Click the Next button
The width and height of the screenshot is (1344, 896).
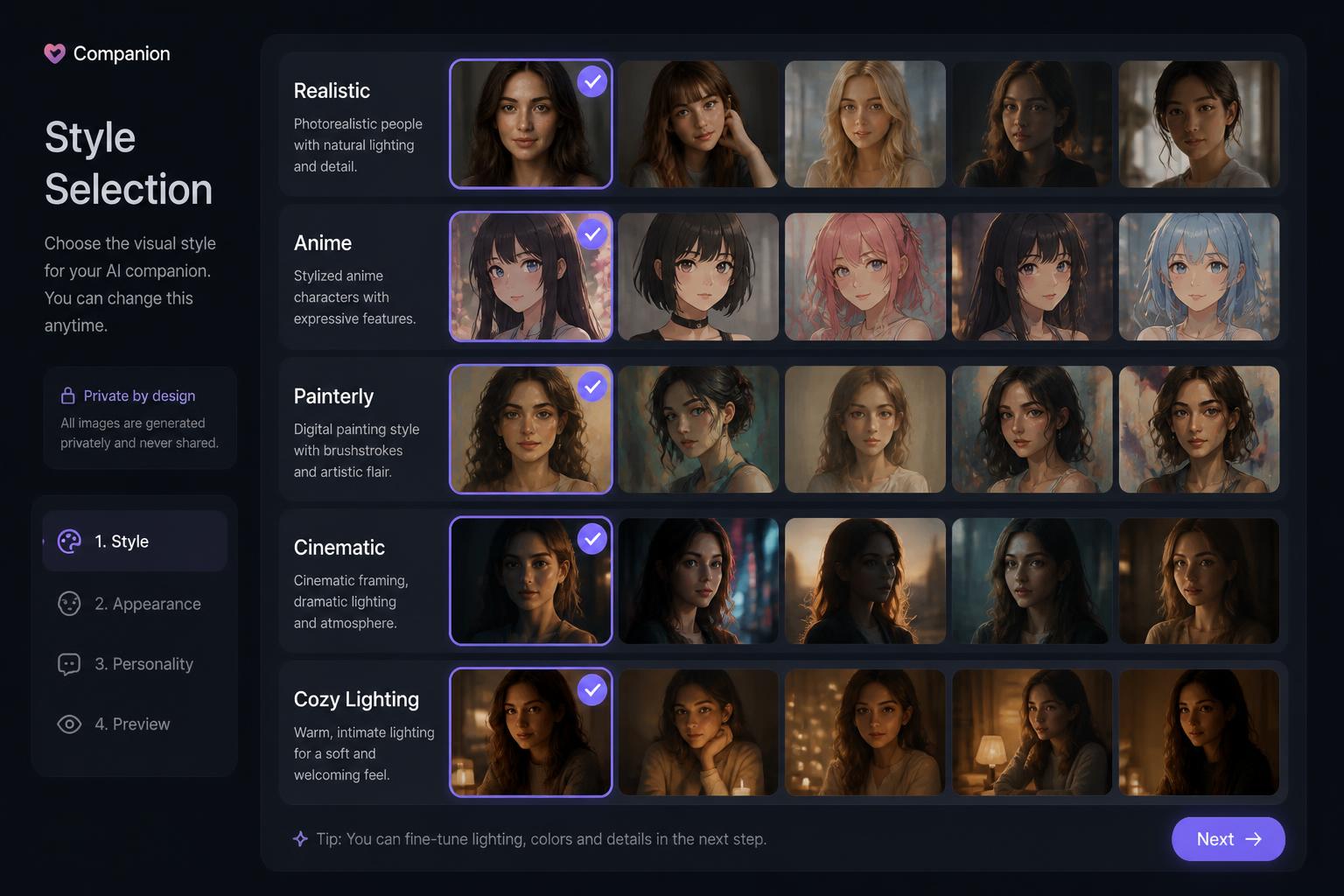(x=1228, y=839)
